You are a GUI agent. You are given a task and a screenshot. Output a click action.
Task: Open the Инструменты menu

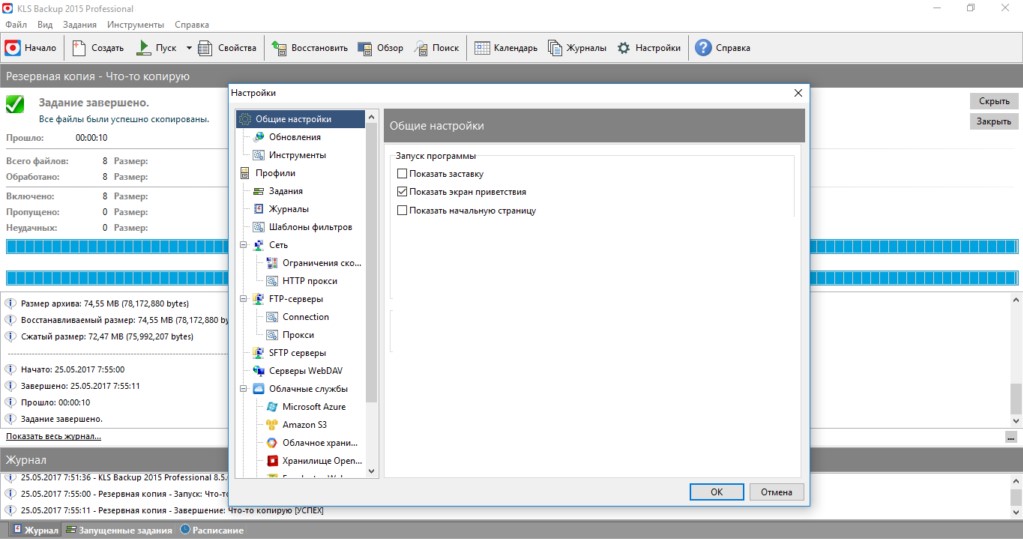click(x=136, y=25)
